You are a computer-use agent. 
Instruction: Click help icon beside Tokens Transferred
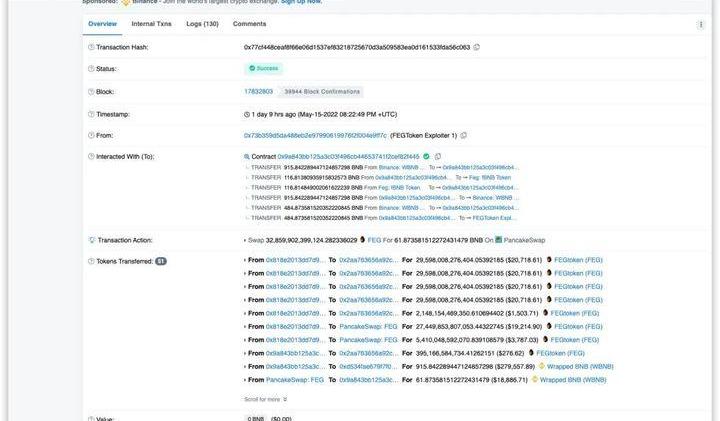91,261
